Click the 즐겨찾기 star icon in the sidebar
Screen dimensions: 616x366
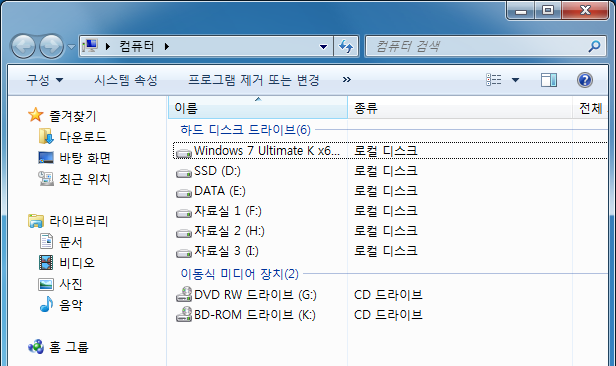pyautogui.click(x=35, y=115)
